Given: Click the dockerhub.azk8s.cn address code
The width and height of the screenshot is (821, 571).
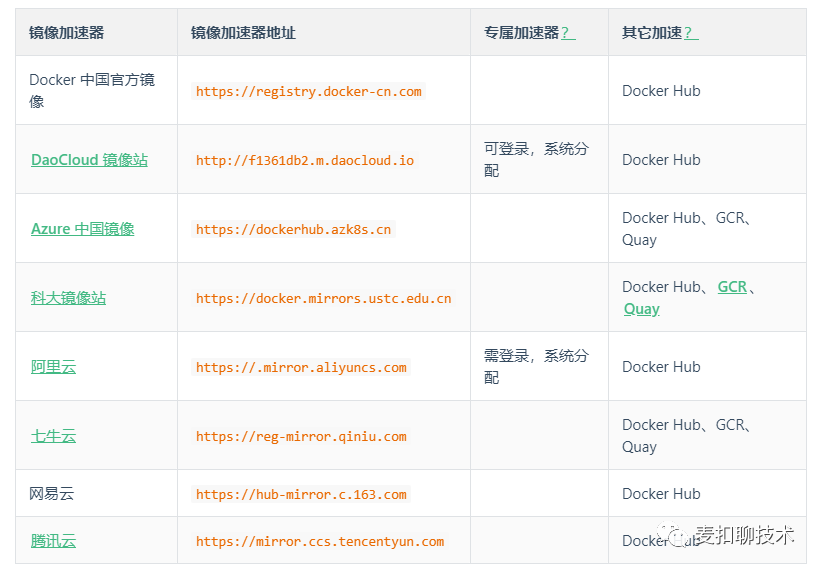Looking at the screenshot, I should click(294, 229).
